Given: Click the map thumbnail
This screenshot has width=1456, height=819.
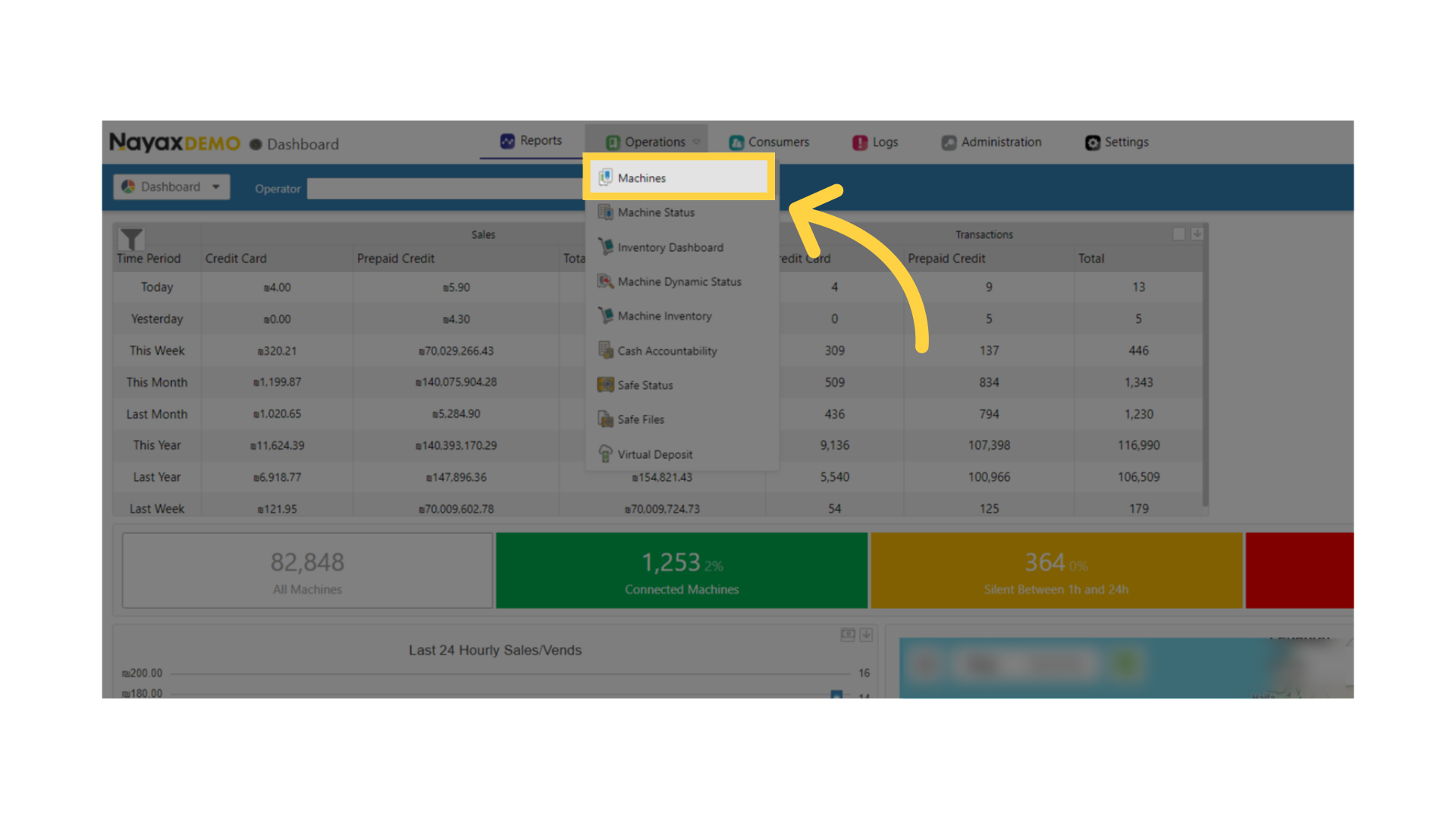Looking at the screenshot, I should click(1126, 667).
